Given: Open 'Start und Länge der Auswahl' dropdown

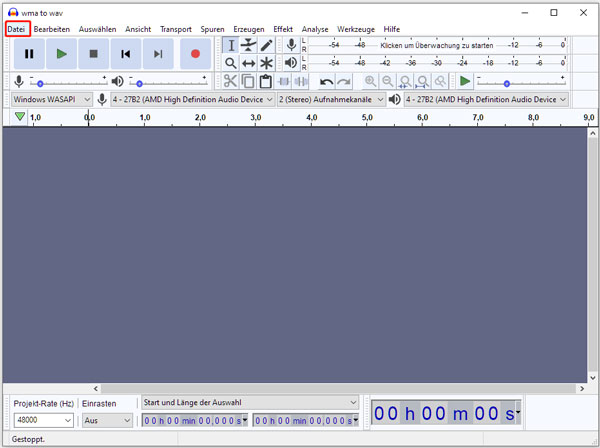Looking at the screenshot, I should click(249, 402).
